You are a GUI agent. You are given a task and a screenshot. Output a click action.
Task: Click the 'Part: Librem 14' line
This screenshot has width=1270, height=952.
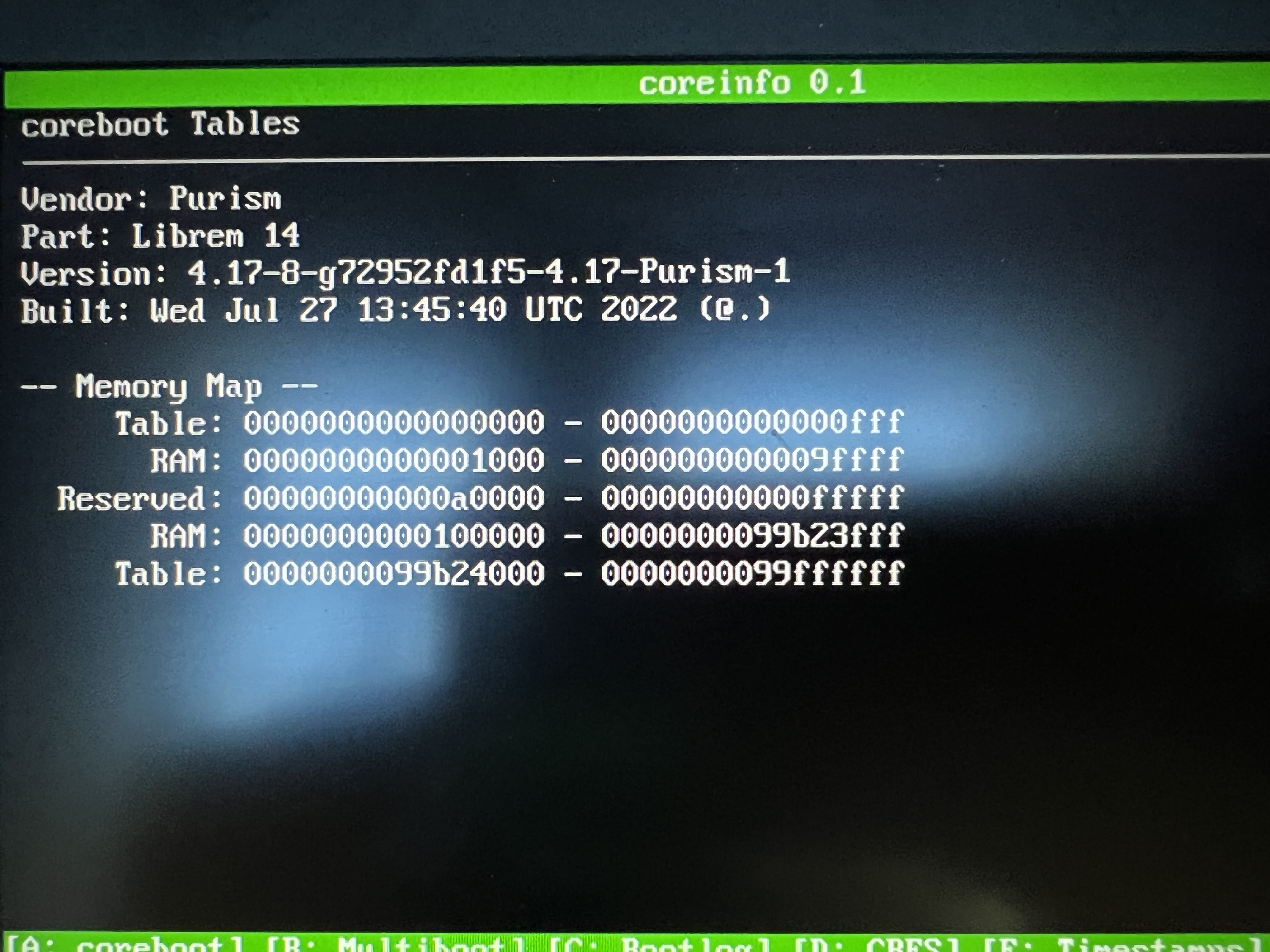(160, 236)
